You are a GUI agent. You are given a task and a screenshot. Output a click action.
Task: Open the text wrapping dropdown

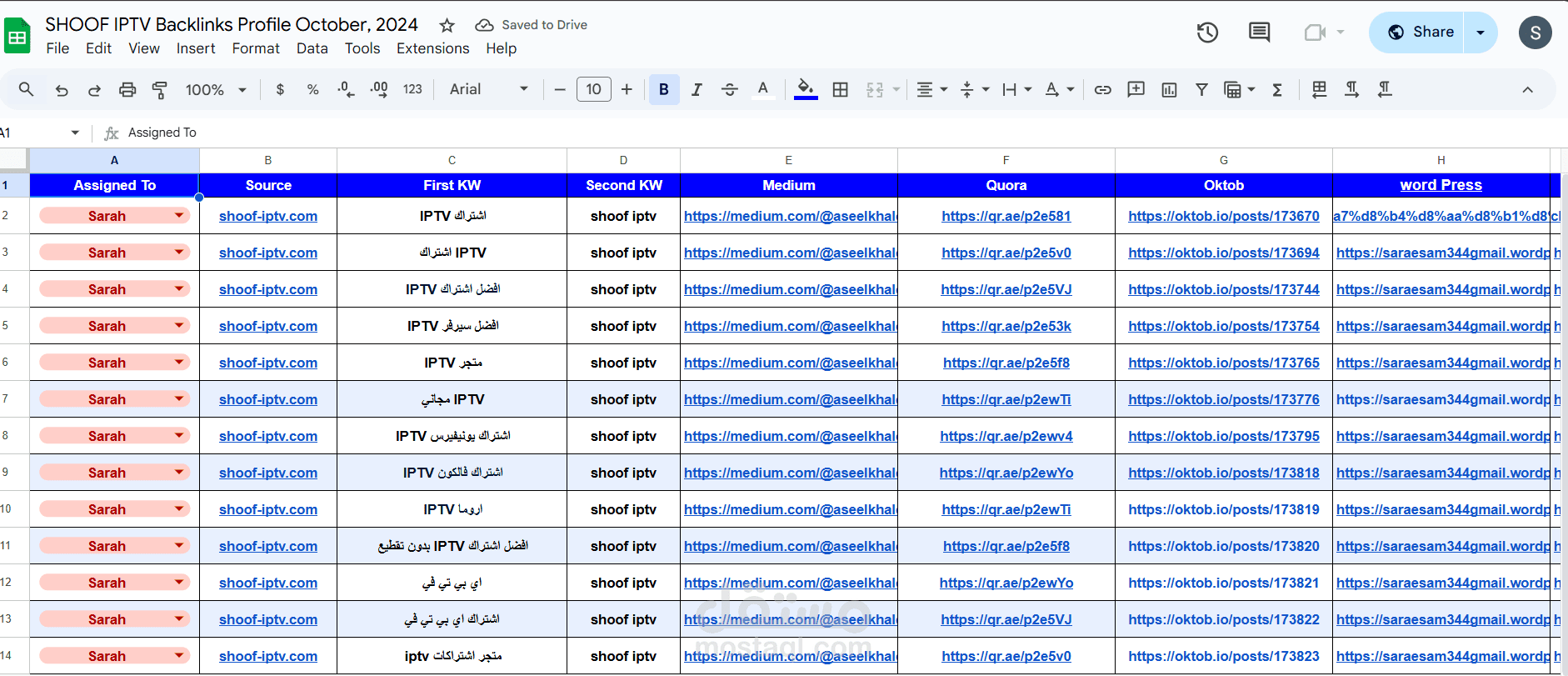[x=1016, y=89]
